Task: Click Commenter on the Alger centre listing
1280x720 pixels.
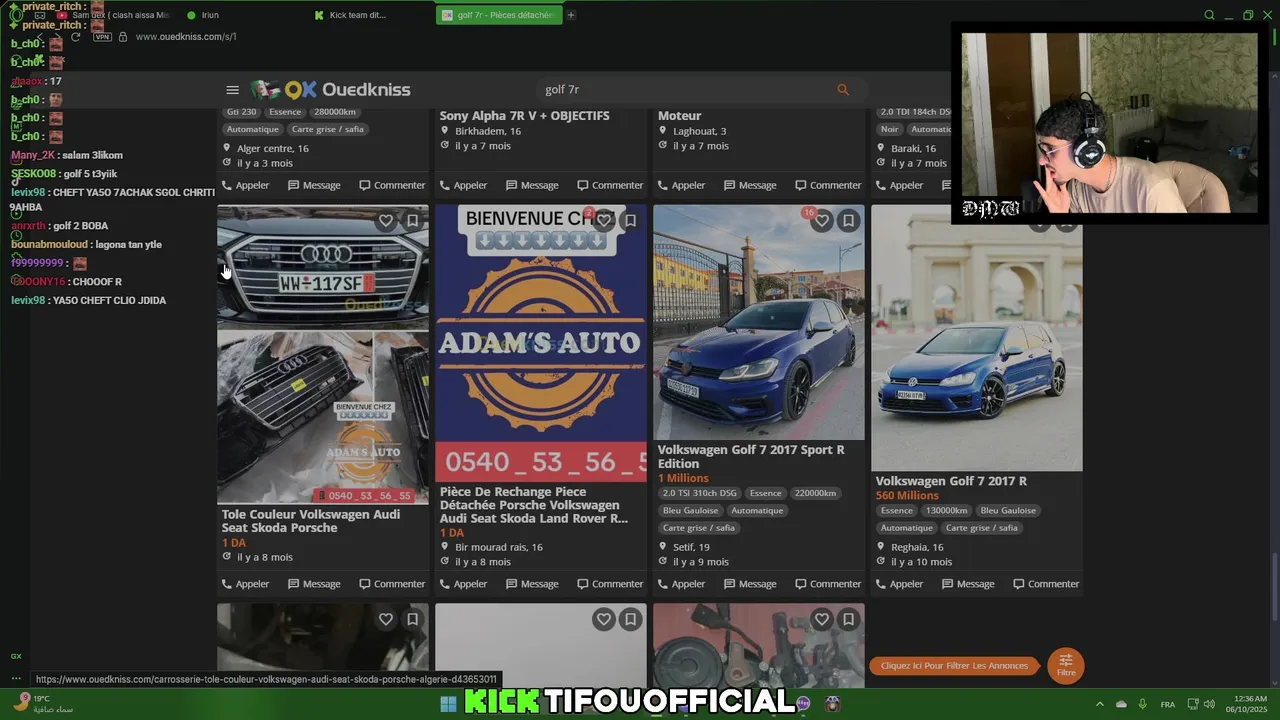Action: 392,185
